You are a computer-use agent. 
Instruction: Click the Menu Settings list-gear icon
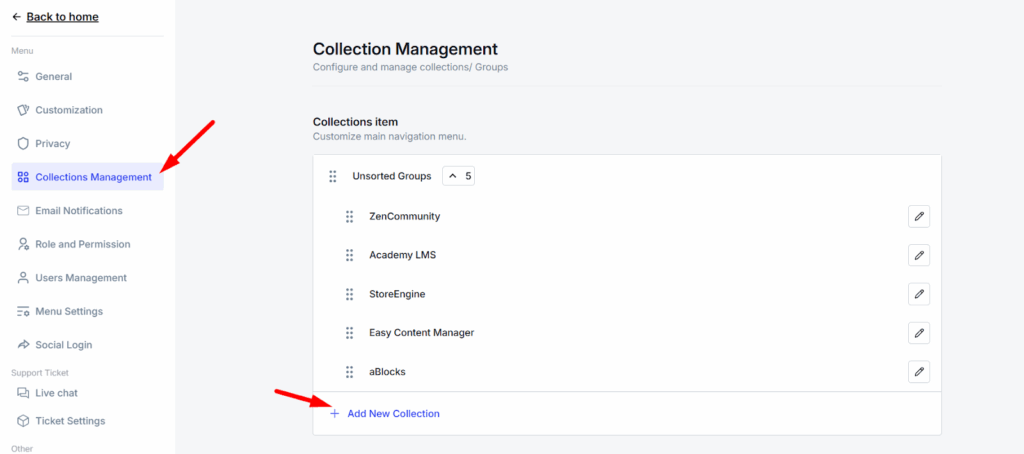click(24, 311)
